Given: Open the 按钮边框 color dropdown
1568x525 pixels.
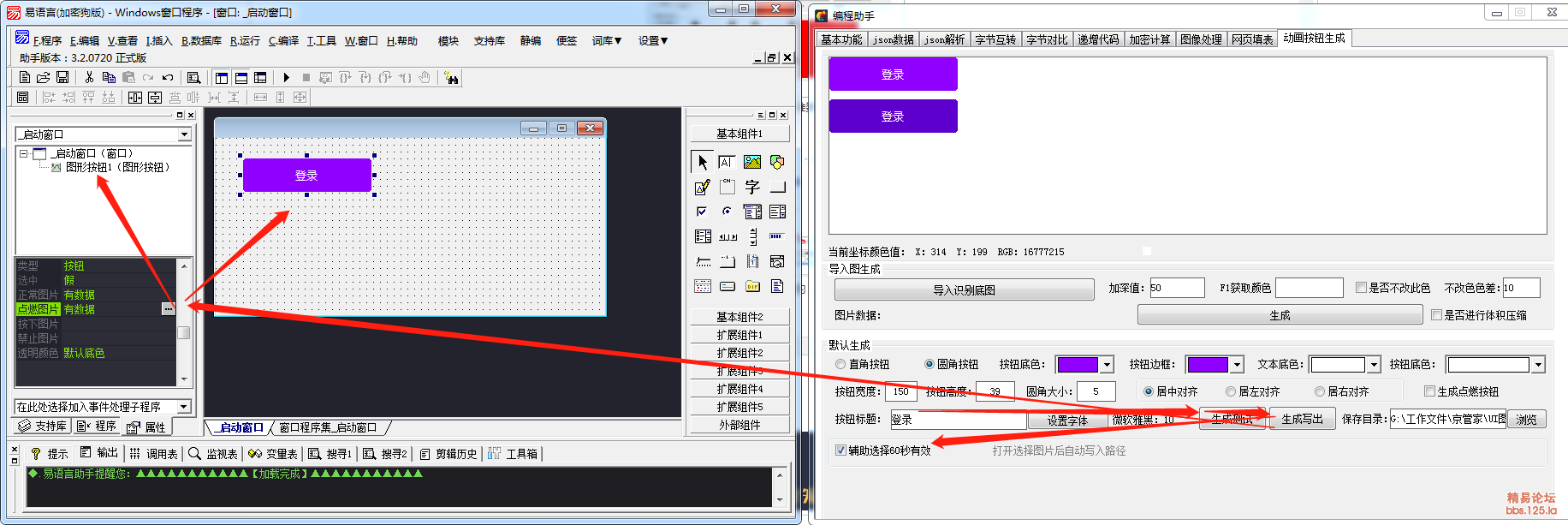Looking at the screenshot, I should click(x=1237, y=365).
